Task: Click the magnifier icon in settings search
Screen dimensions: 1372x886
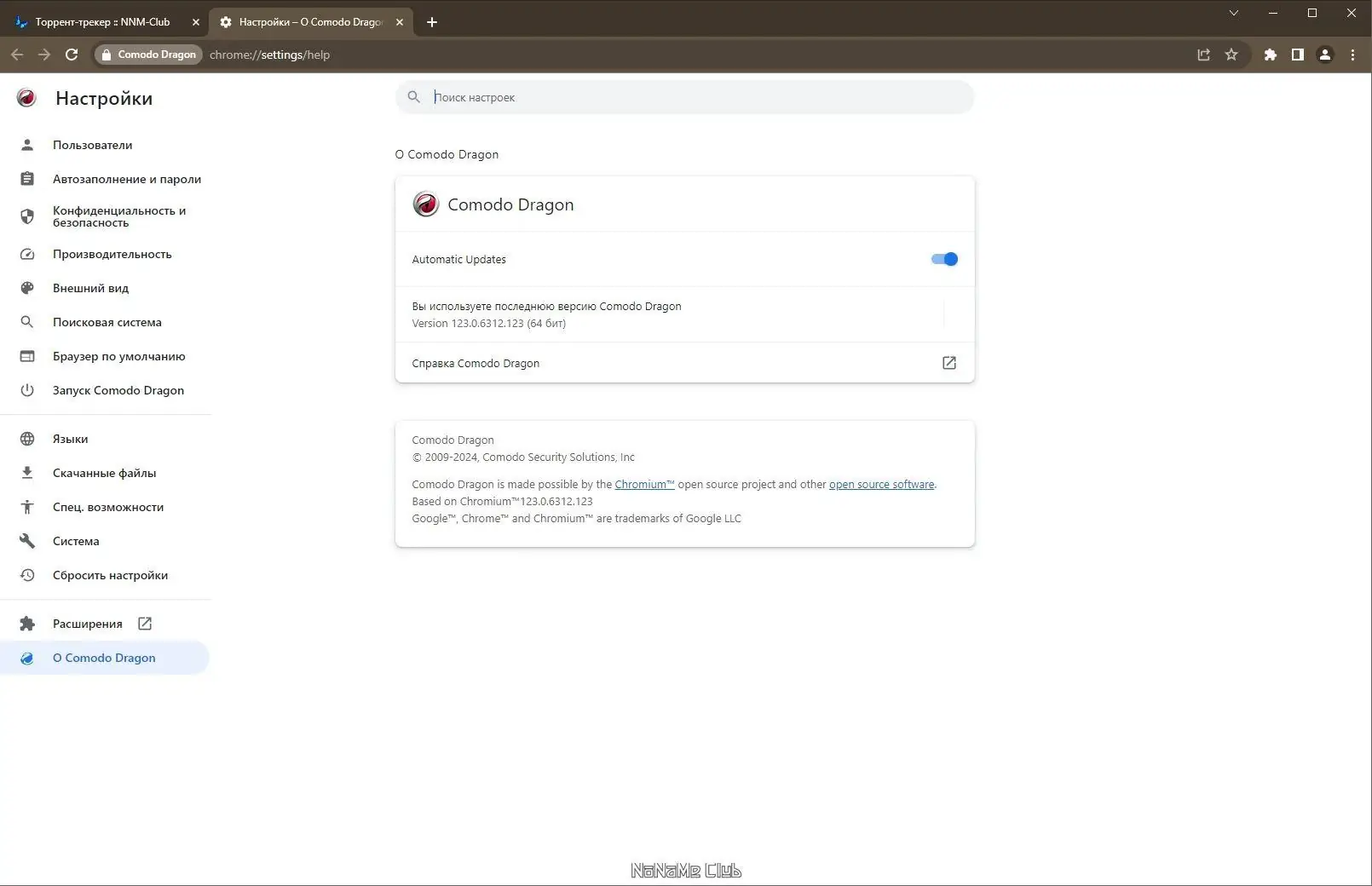Action: (414, 97)
